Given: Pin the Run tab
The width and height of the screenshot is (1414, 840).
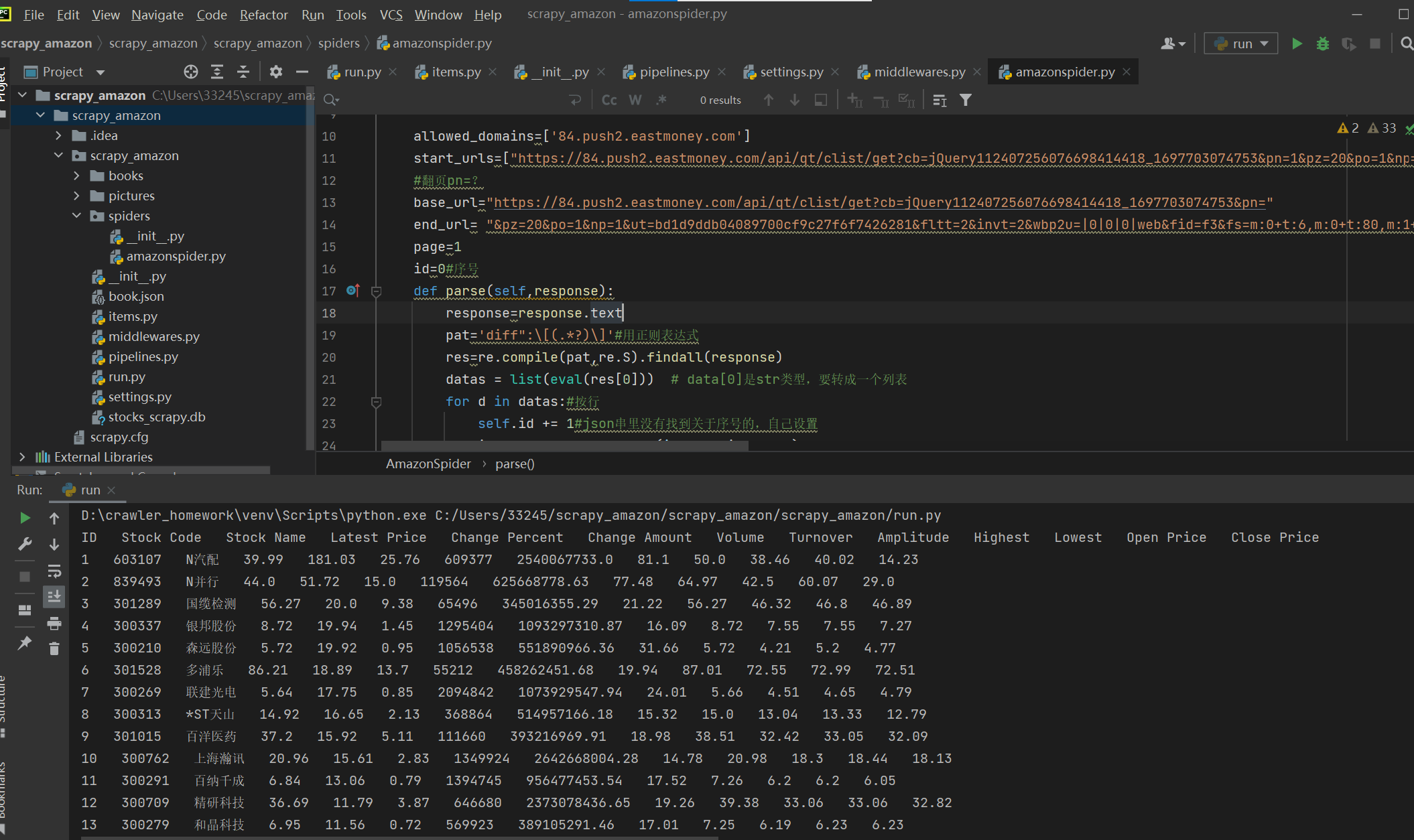Looking at the screenshot, I should [25, 643].
